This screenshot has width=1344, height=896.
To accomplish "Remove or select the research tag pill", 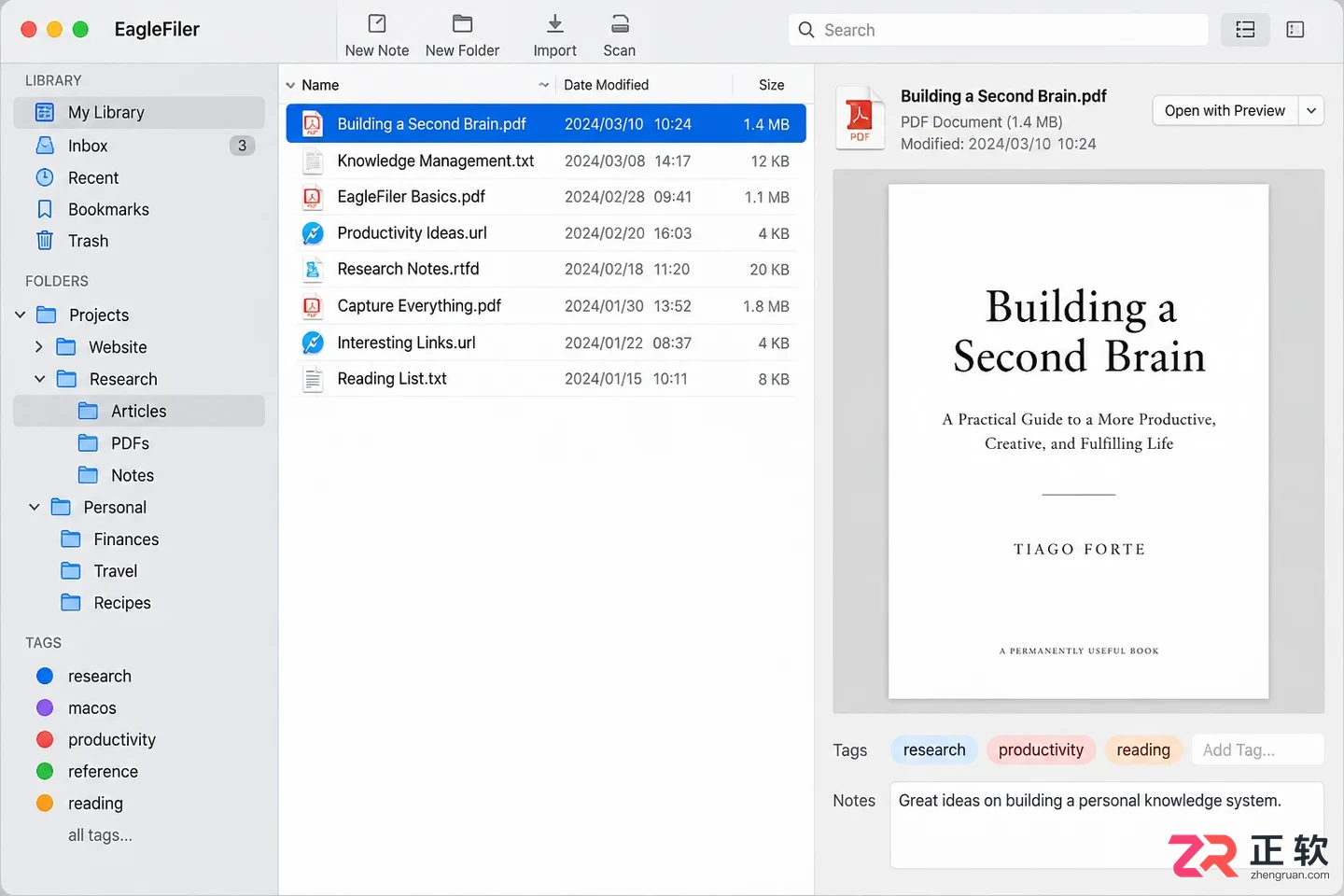I will [x=934, y=749].
